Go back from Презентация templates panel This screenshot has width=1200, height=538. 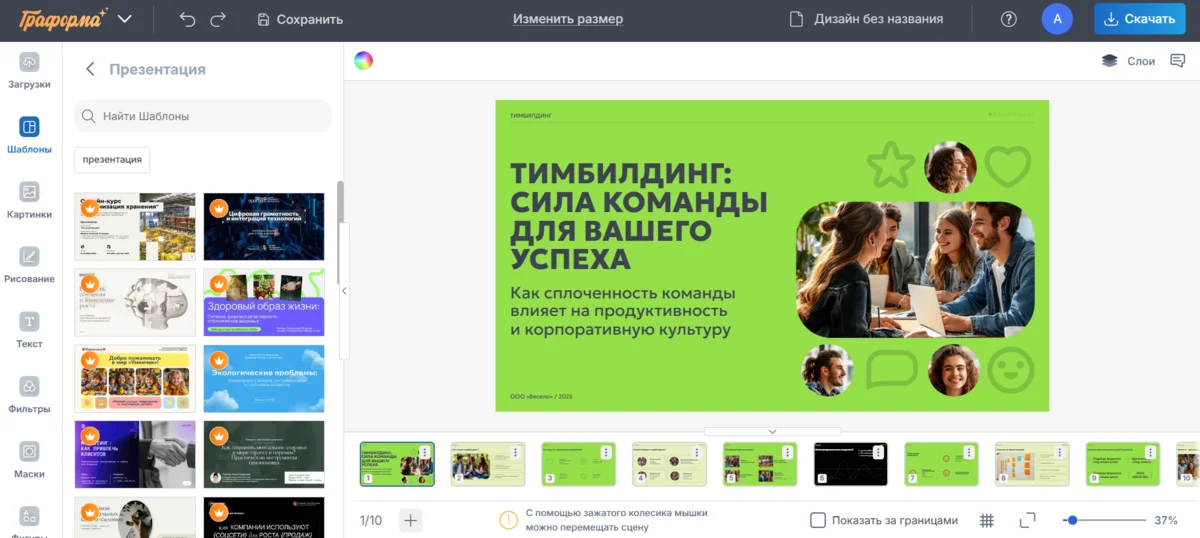pos(90,69)
